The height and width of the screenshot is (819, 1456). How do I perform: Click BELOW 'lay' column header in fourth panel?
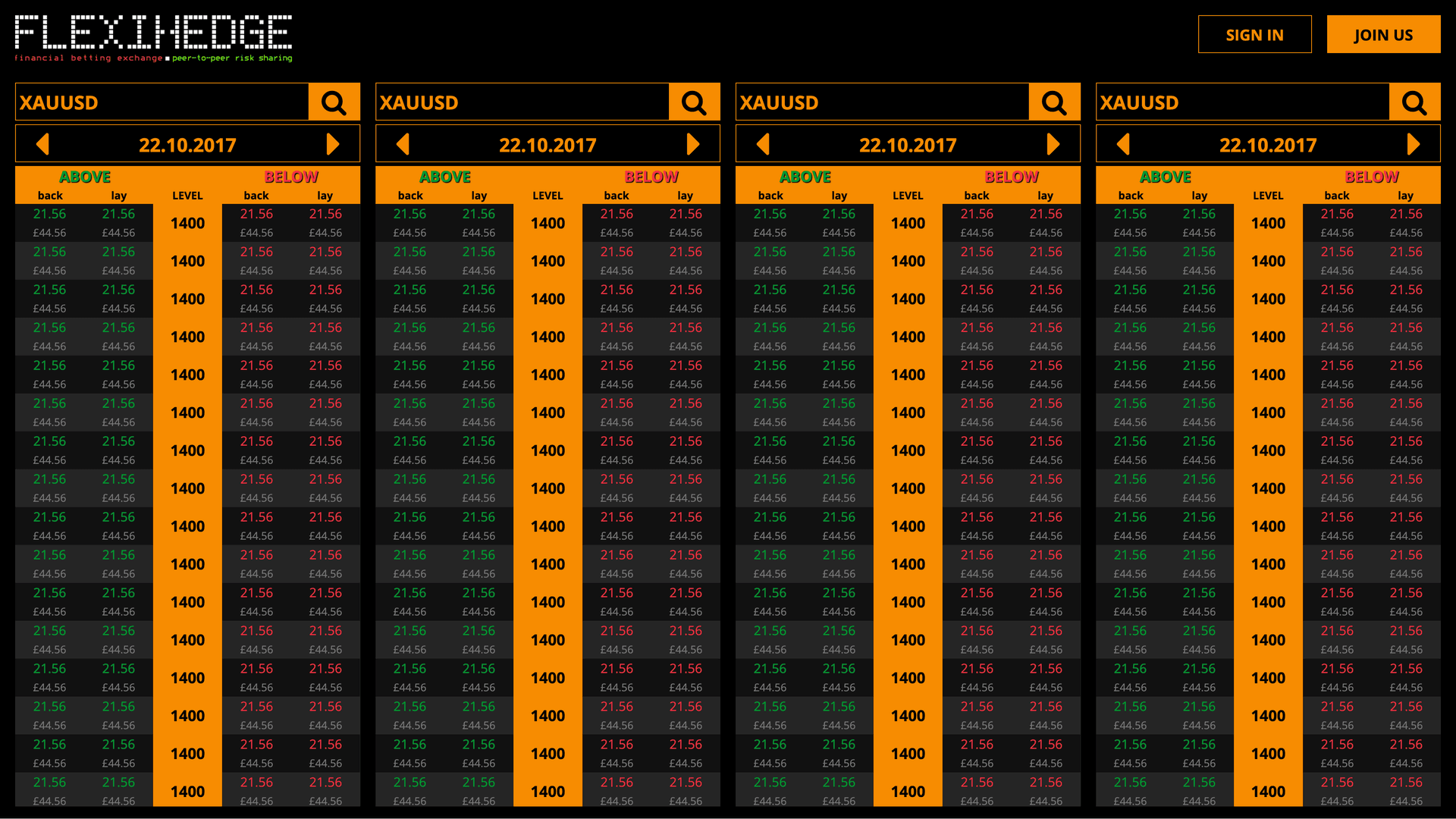click(1406, 196)
